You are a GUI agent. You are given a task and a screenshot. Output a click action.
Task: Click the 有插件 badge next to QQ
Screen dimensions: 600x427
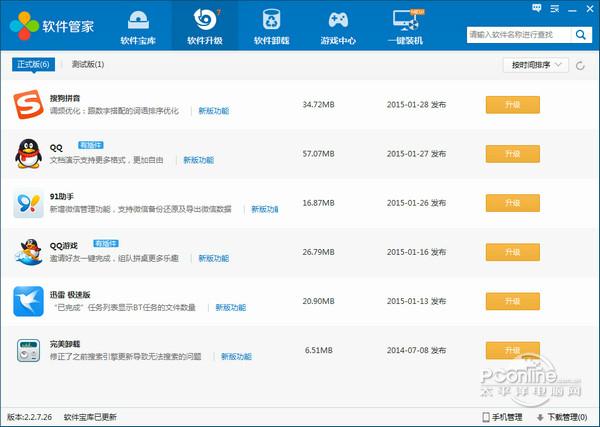(91, 145)
